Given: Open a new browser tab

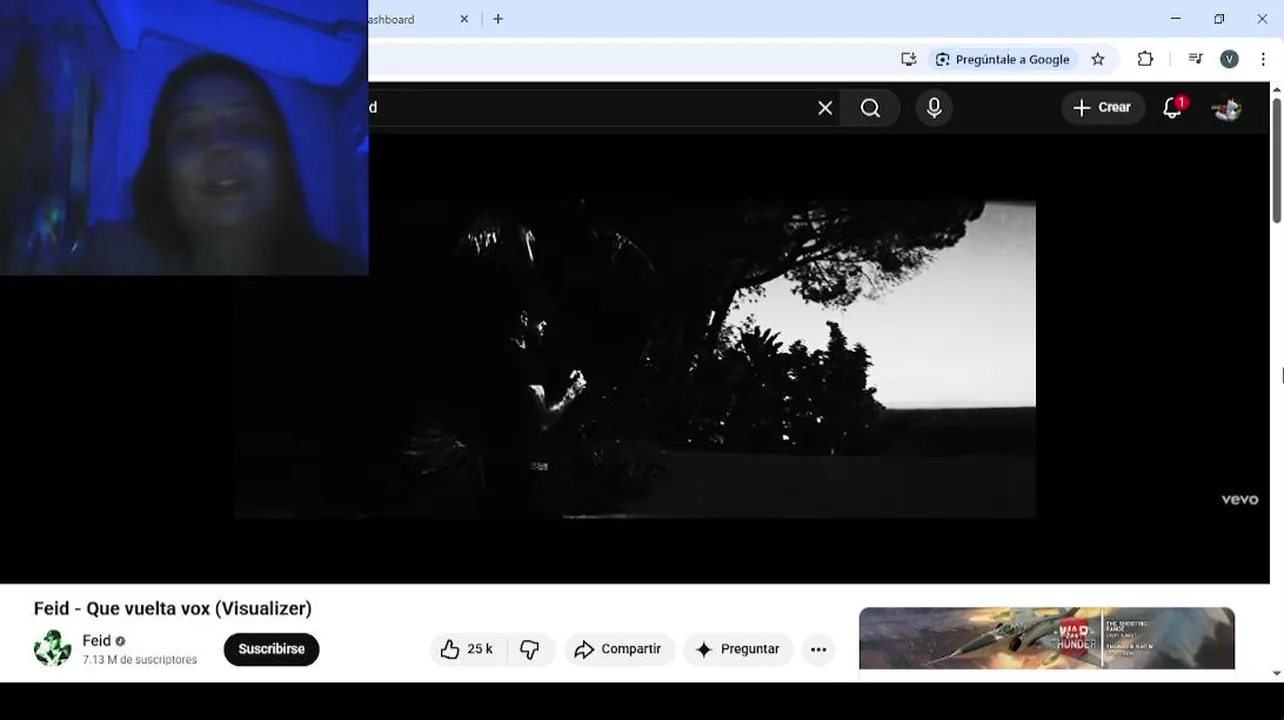Looking at the screenshot, I should click(x=498, y=19).
